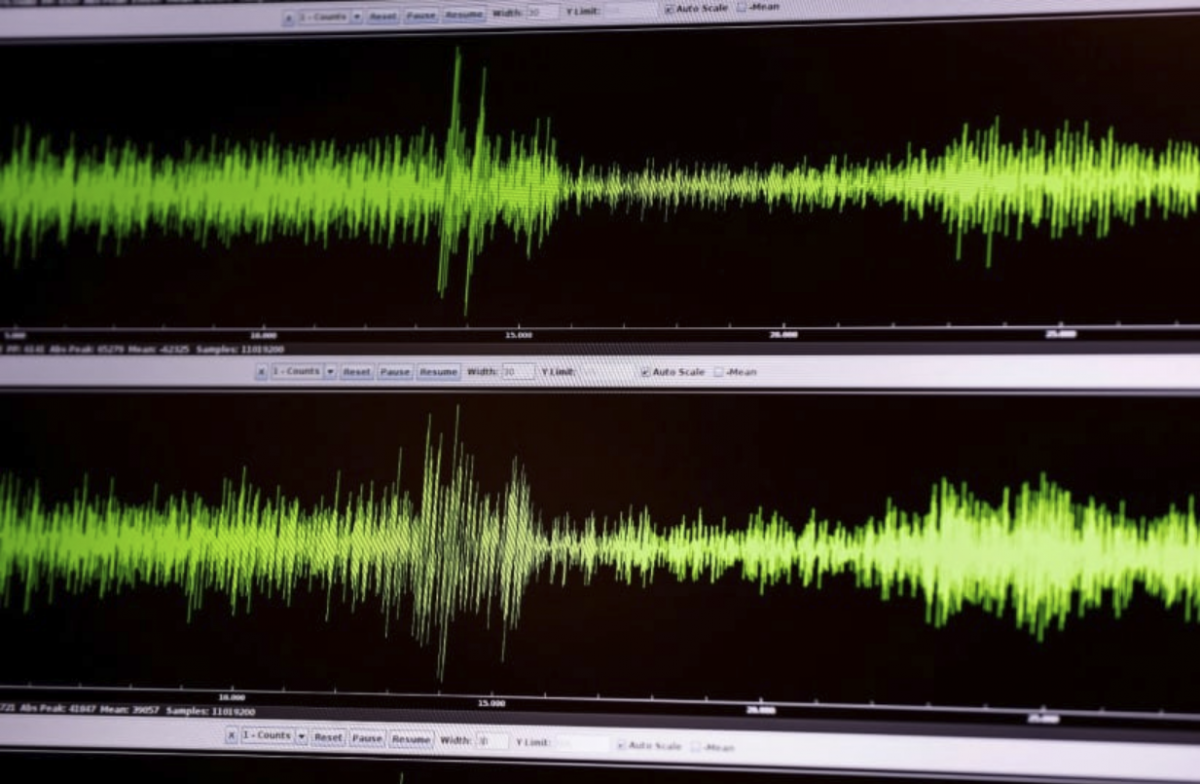Open the Counts dropdown in the bottom toolbar

(x=274, y=736)
